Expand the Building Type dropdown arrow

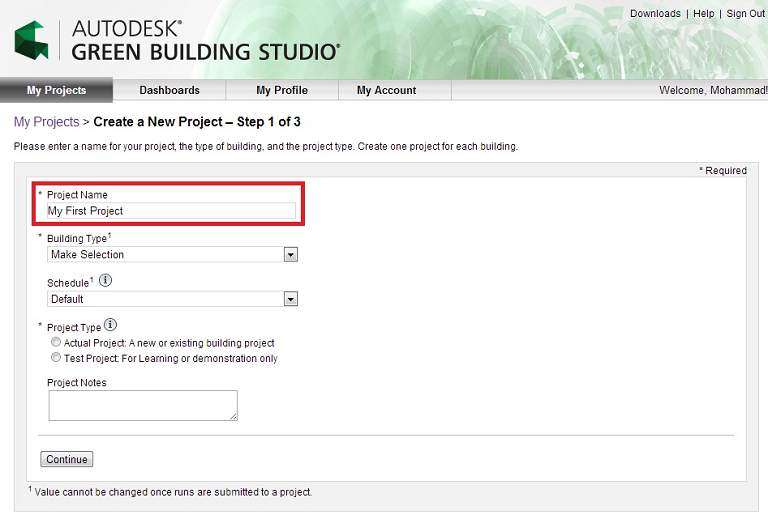point(291,255)
